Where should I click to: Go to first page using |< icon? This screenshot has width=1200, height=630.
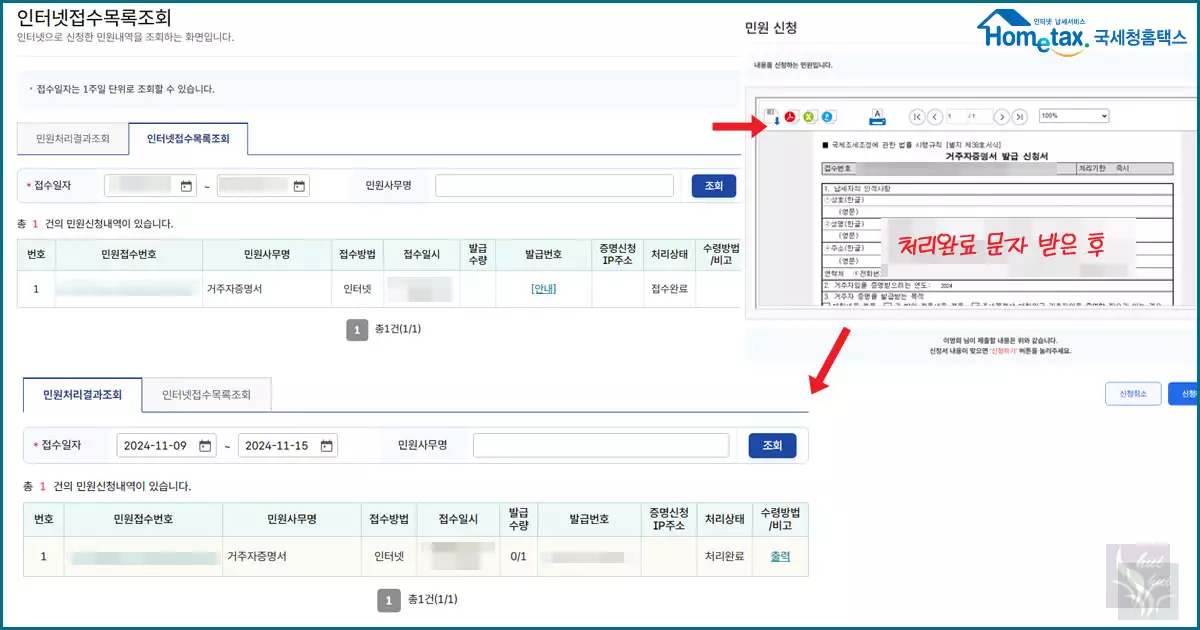tap(917, 117)
